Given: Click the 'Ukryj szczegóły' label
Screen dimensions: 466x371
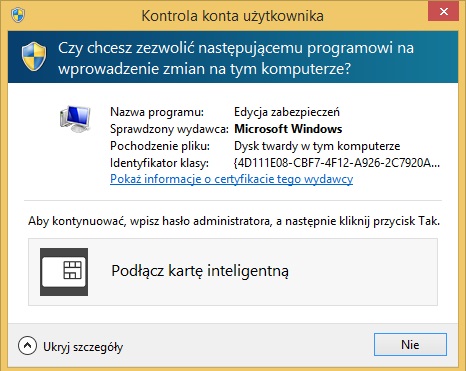Looking at the screenshot, I should [83, 347].
